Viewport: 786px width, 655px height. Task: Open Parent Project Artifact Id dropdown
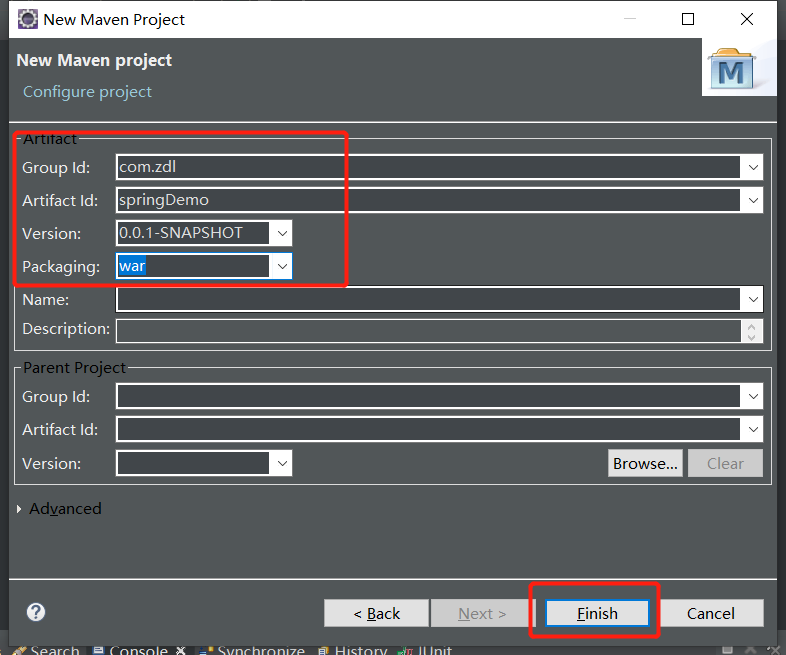(x=753, y=429)
